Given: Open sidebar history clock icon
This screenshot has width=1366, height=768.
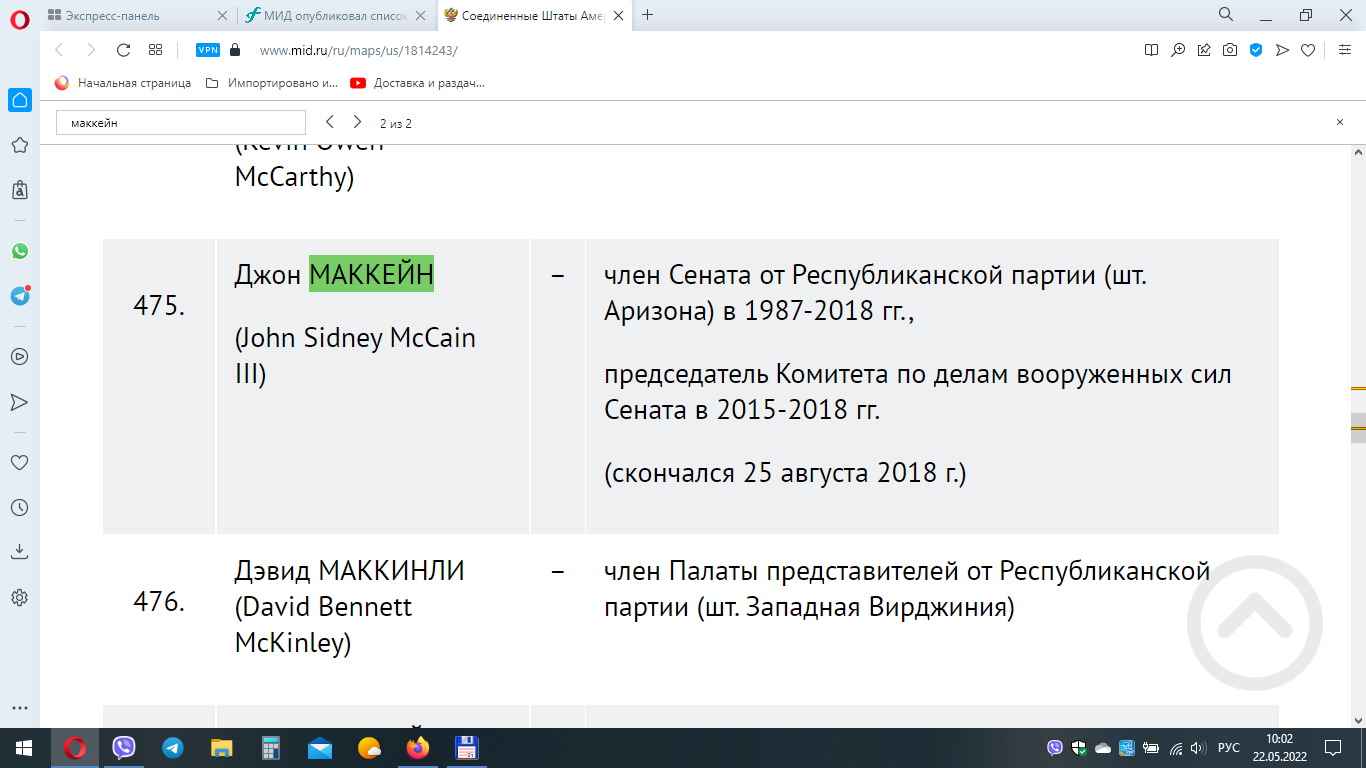Looking at the screenshot, I should [x=19, y=507].
